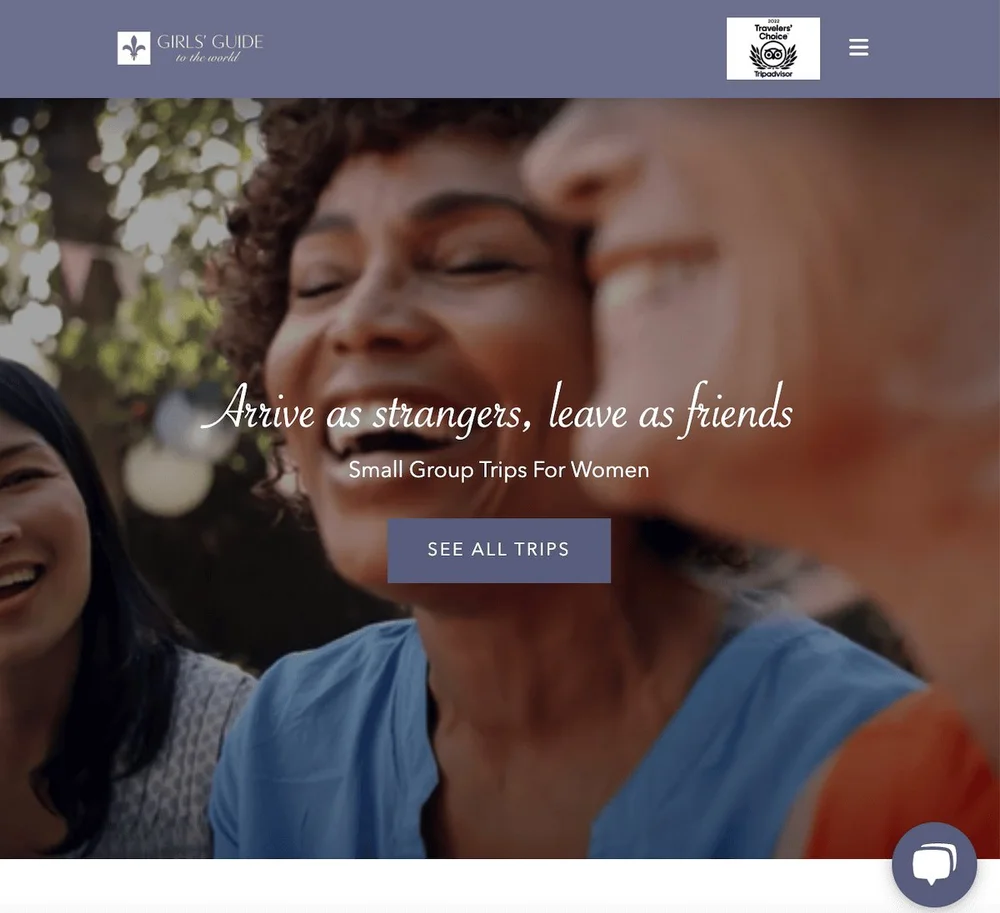The width and height of the screenshot is (1000, 913).
Task: Click the 'Travelers' Choice' text in badge
Action: pos(773,32)
